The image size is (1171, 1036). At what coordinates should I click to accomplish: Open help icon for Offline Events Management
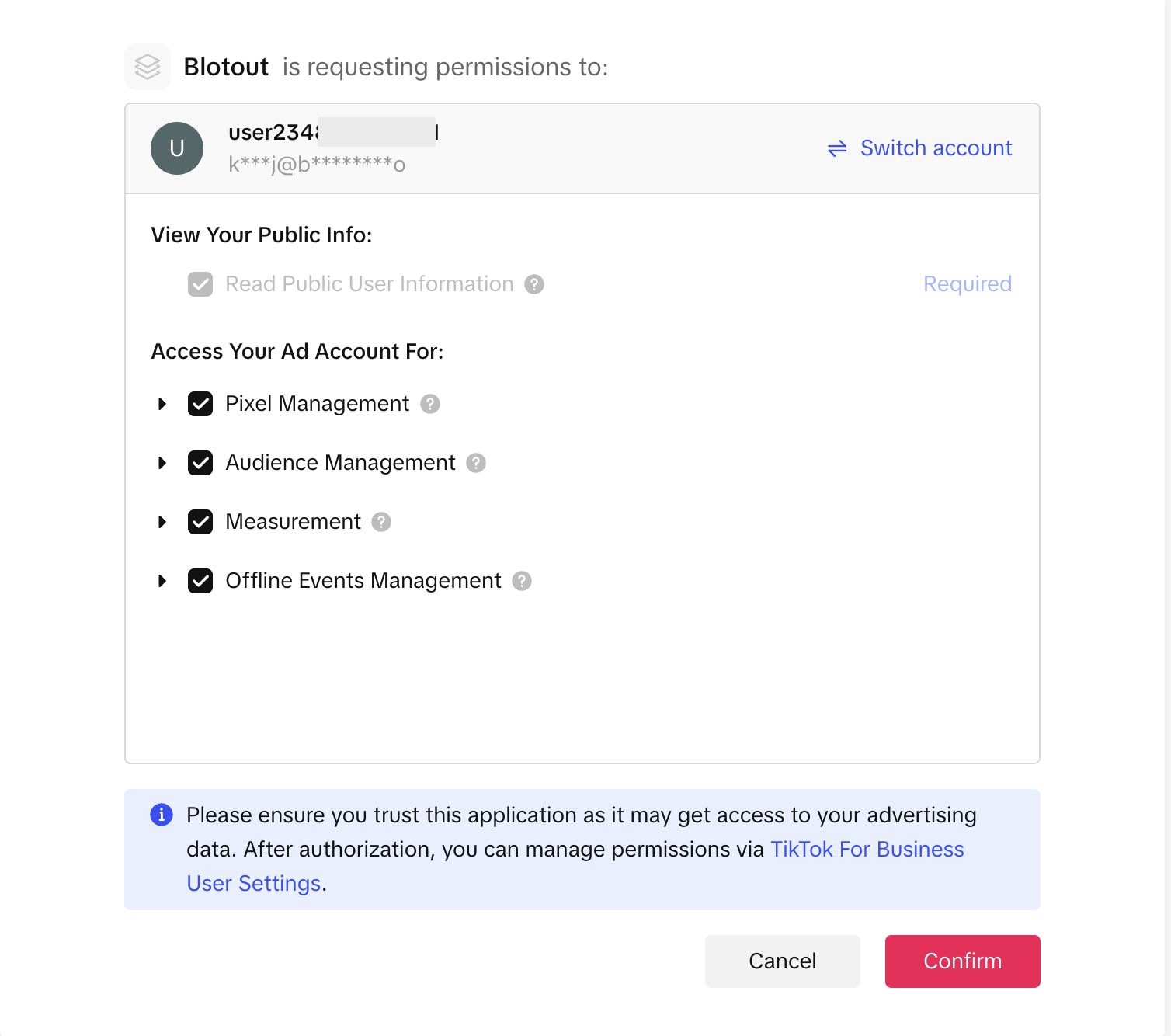522,581
